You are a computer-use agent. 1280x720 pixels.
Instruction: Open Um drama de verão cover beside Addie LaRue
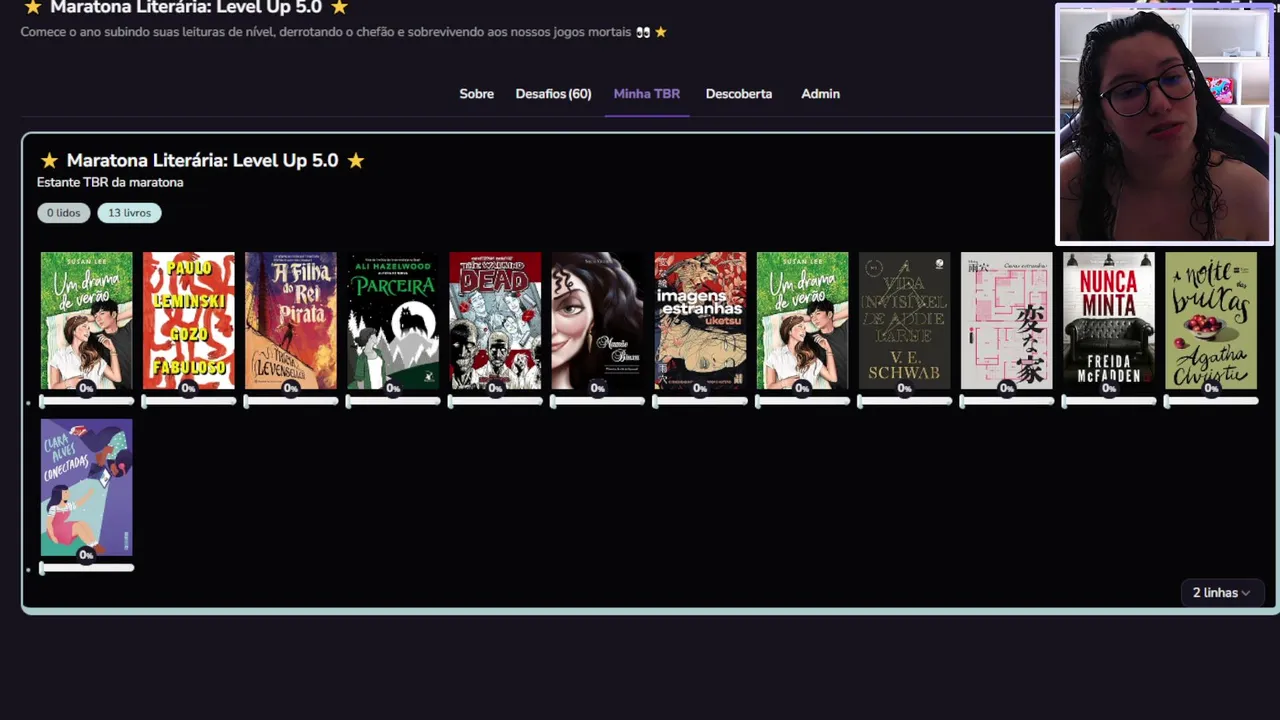tap(802, 320)
